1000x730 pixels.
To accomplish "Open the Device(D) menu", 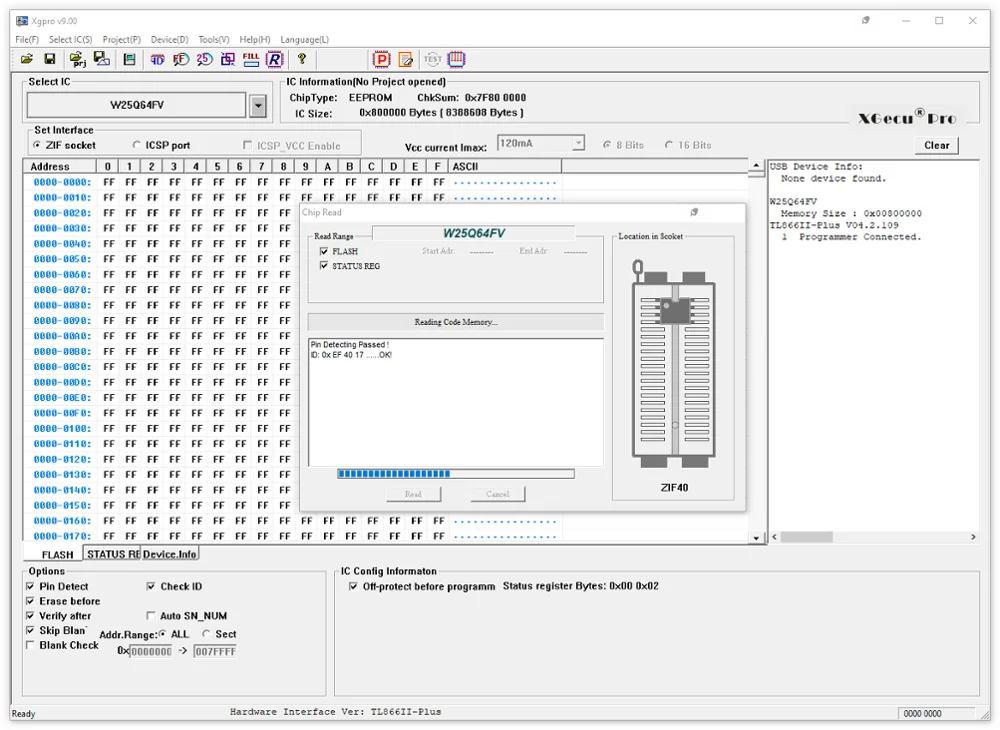I will 169,39.
